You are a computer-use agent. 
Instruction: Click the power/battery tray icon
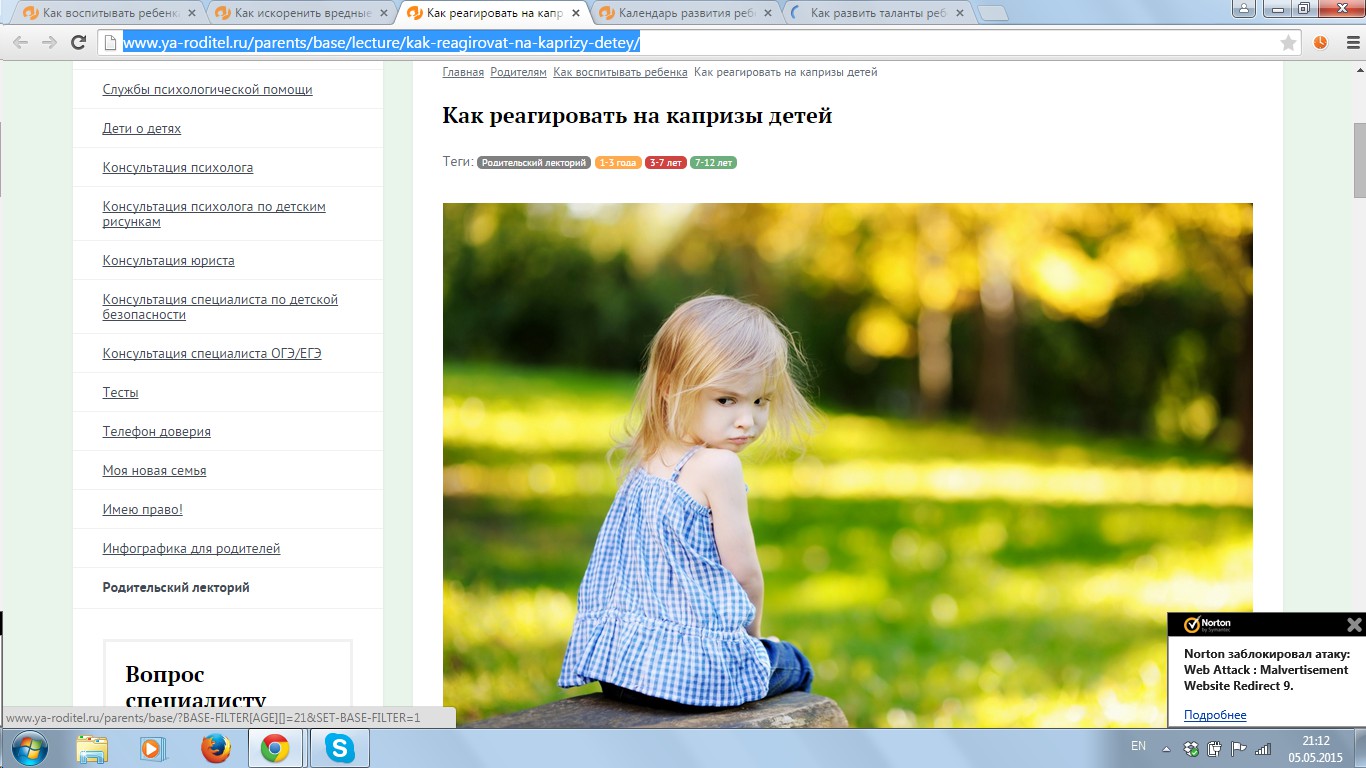point(1215,748)
